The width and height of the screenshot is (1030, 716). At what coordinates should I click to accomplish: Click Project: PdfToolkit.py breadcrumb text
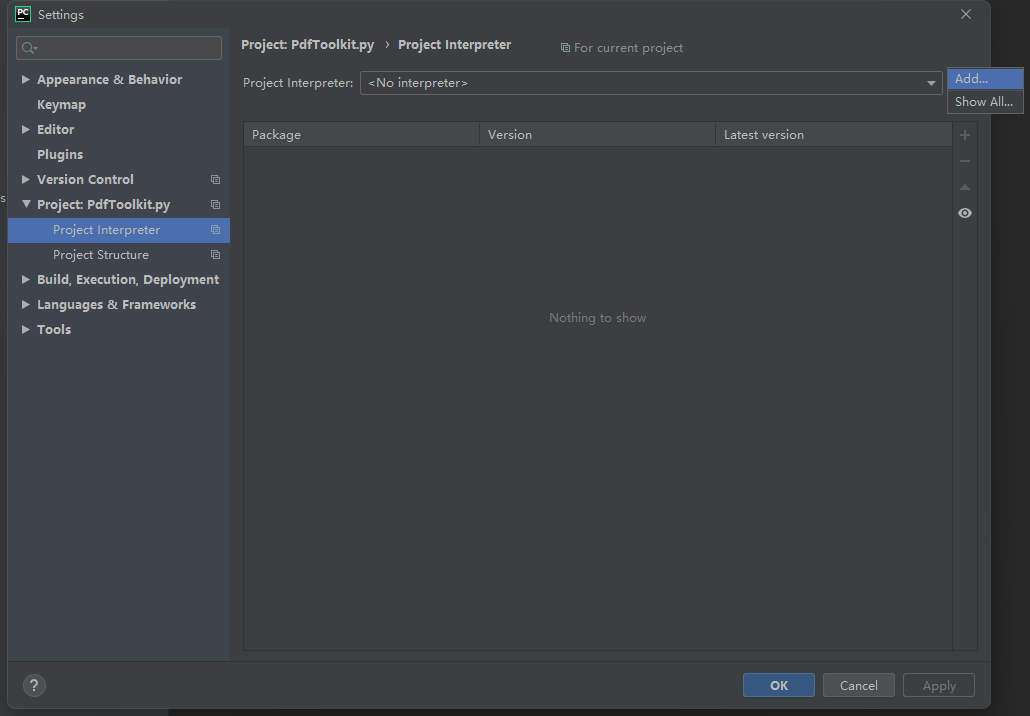pos(307,45)
